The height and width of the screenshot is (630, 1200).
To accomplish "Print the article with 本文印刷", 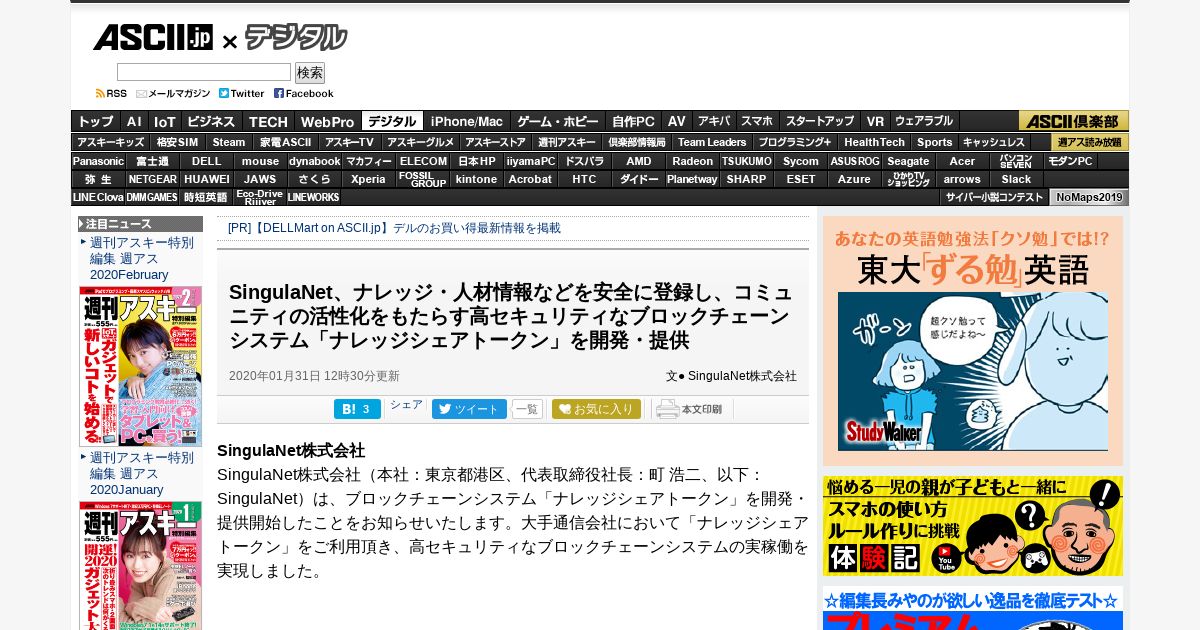I will 691,409.
